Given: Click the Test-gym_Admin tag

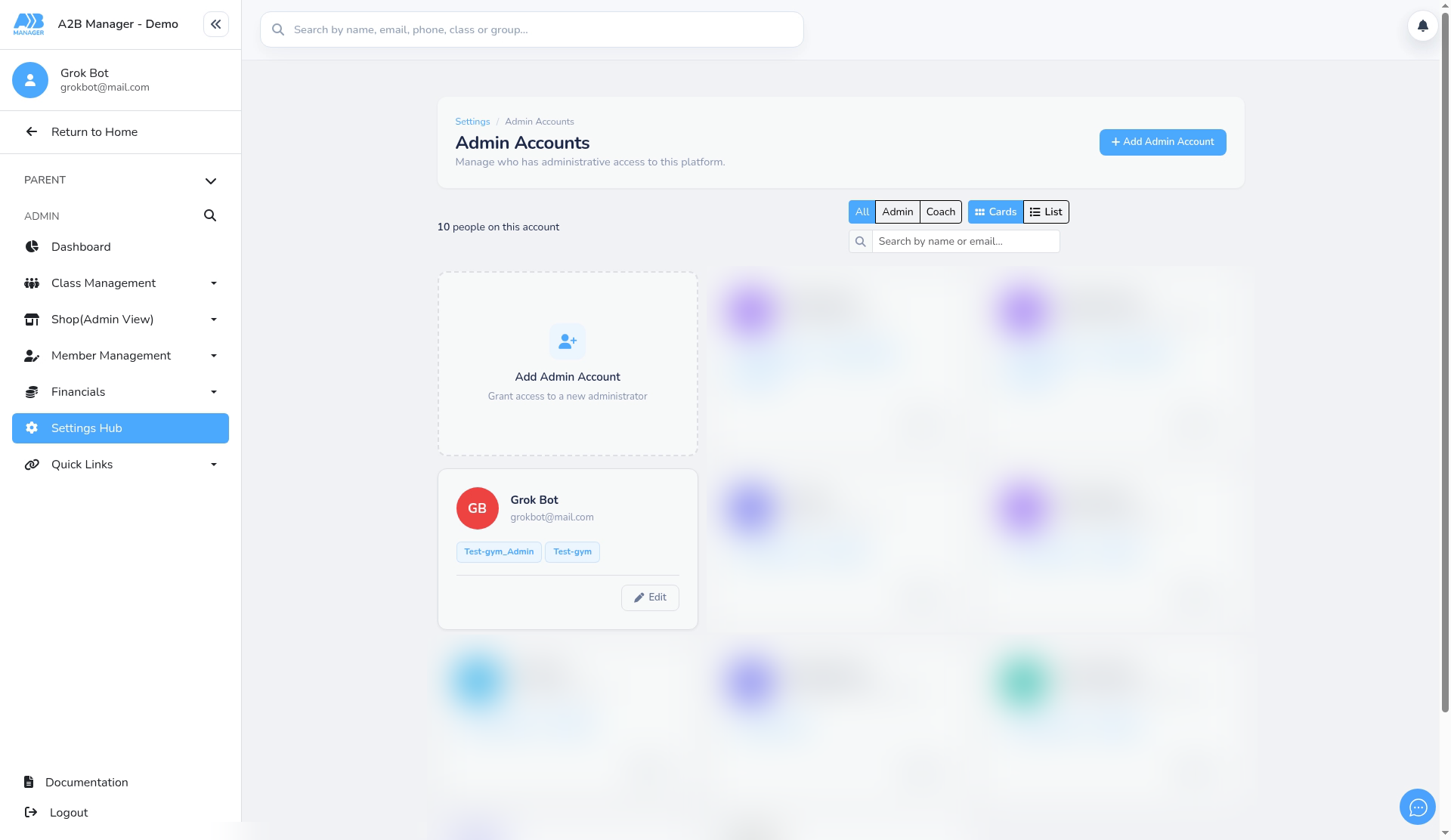Looking at the screenshot, I should (499, 552).
